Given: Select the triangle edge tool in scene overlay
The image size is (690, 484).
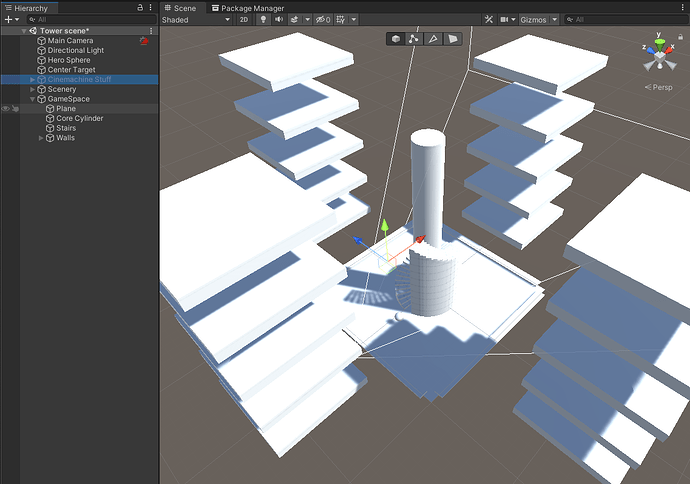Looking at the screenshot, I should (433, 39).
